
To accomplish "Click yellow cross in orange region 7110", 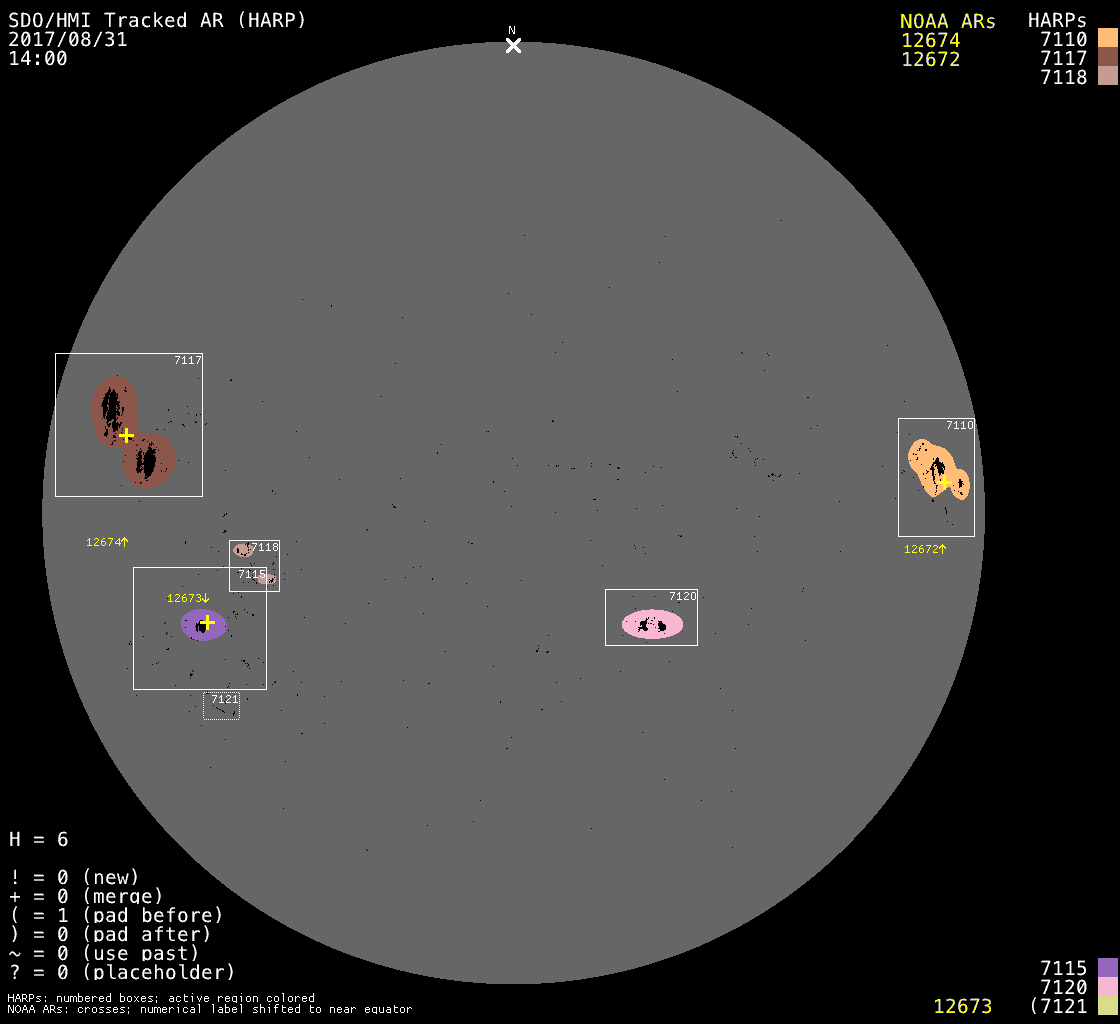I will (x=944, y=482).
